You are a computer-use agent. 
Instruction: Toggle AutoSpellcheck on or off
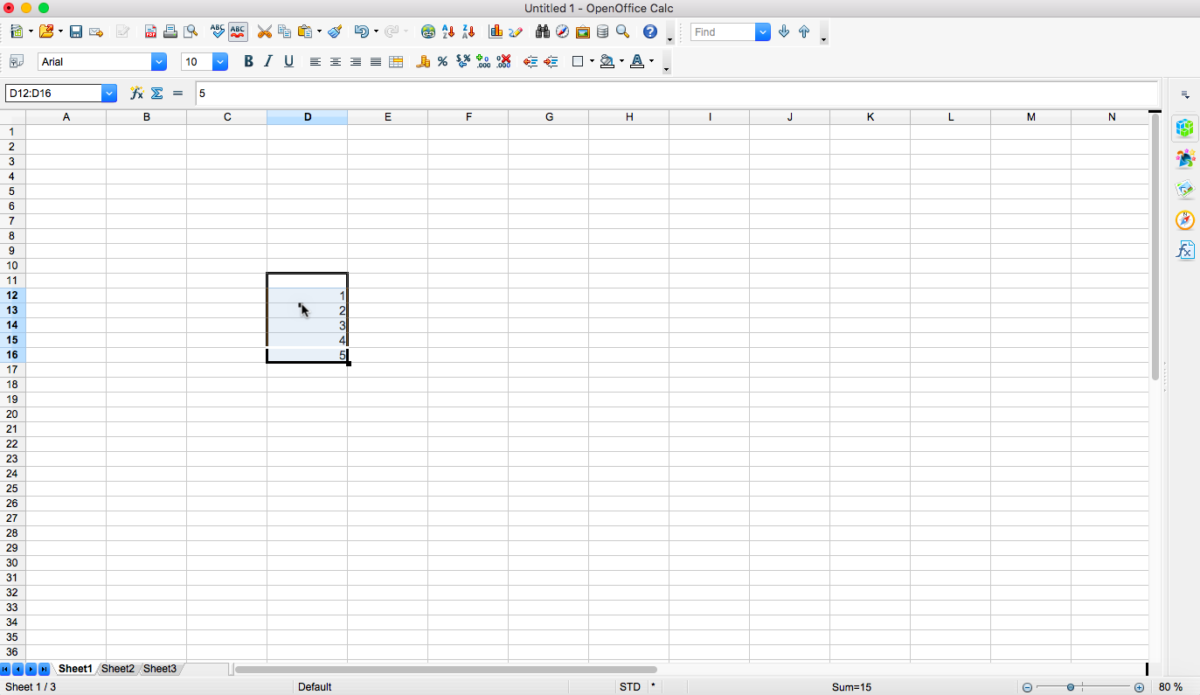click(x=237, y=31)
